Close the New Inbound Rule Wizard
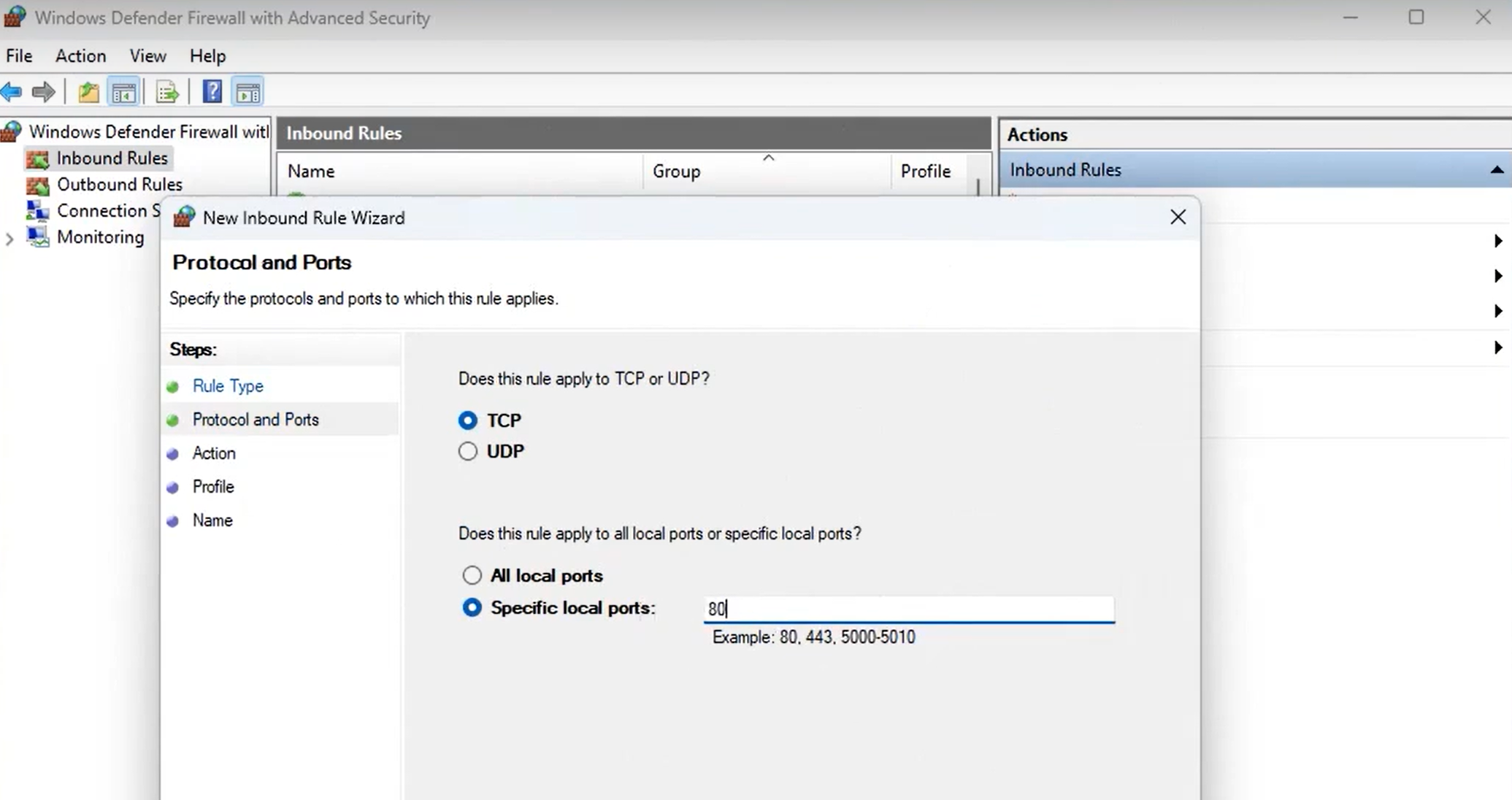The width and height of the screenshot is (1512, 800). pyautogui.click(x=1178, y=217)
